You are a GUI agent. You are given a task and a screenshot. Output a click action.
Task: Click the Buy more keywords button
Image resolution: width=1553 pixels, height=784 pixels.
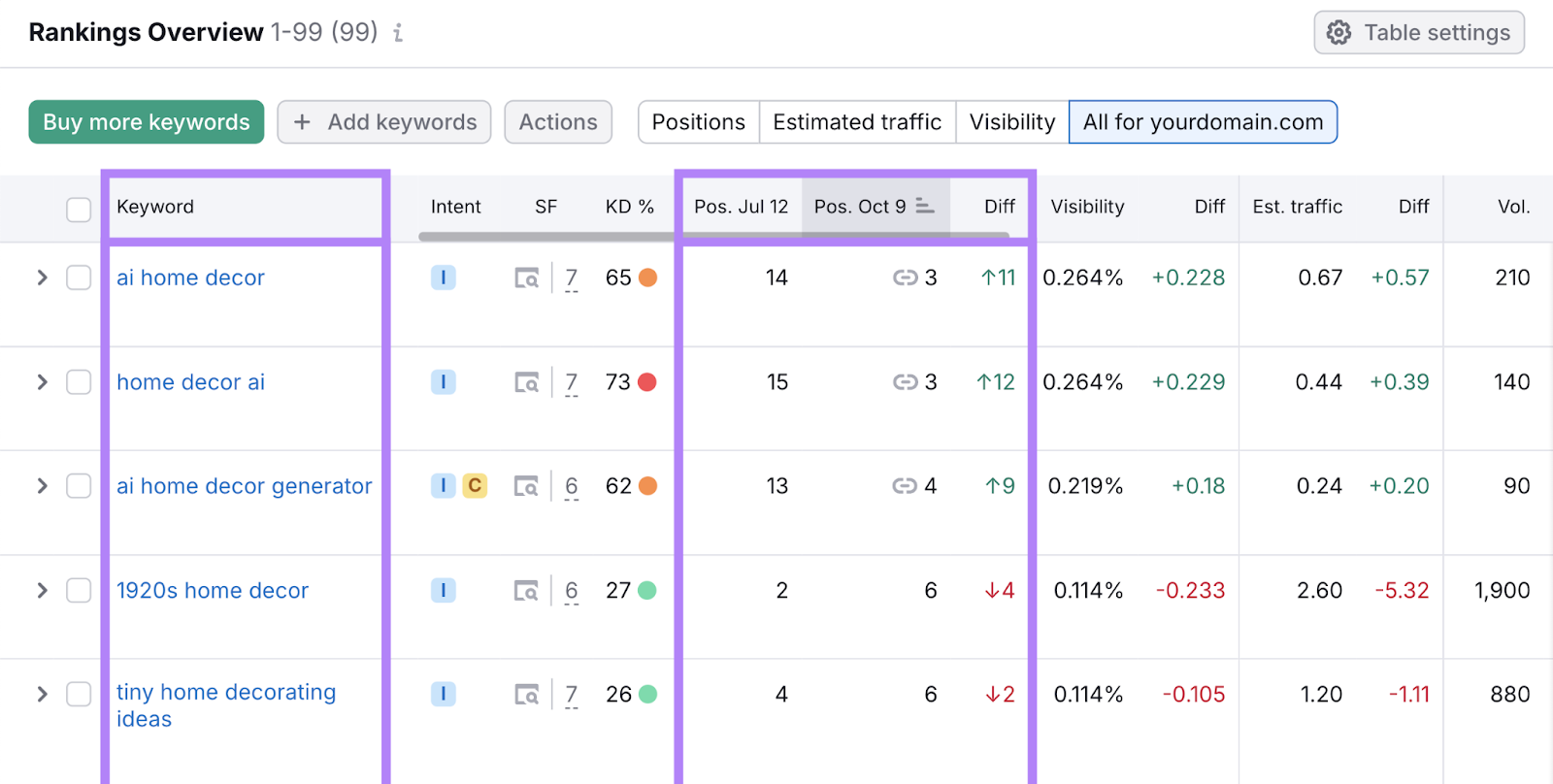pyautogui.click(x=147, y=122)
